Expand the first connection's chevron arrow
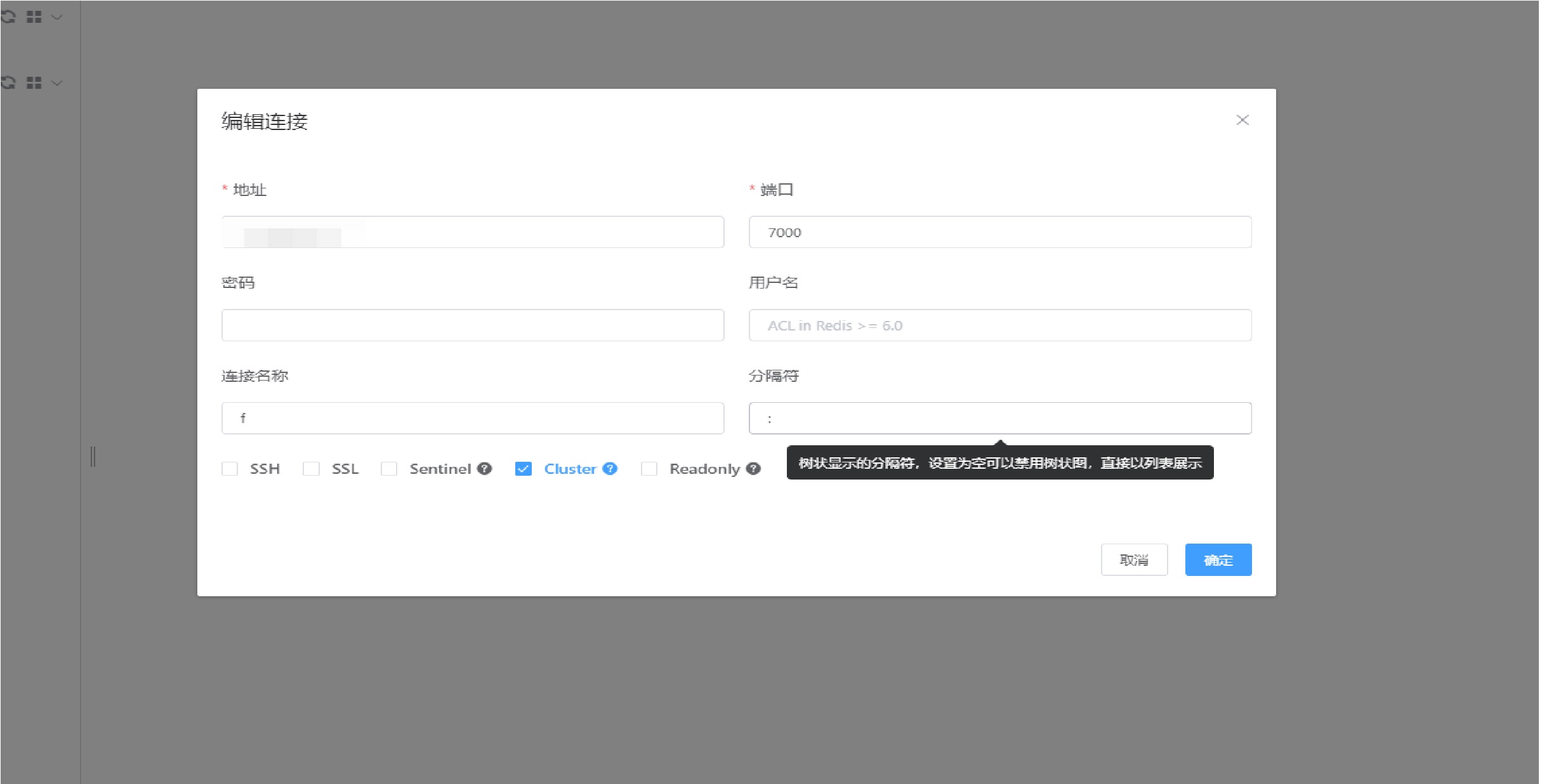Image resolution: width=1542 pixels, height=784 pixels. 57,17
